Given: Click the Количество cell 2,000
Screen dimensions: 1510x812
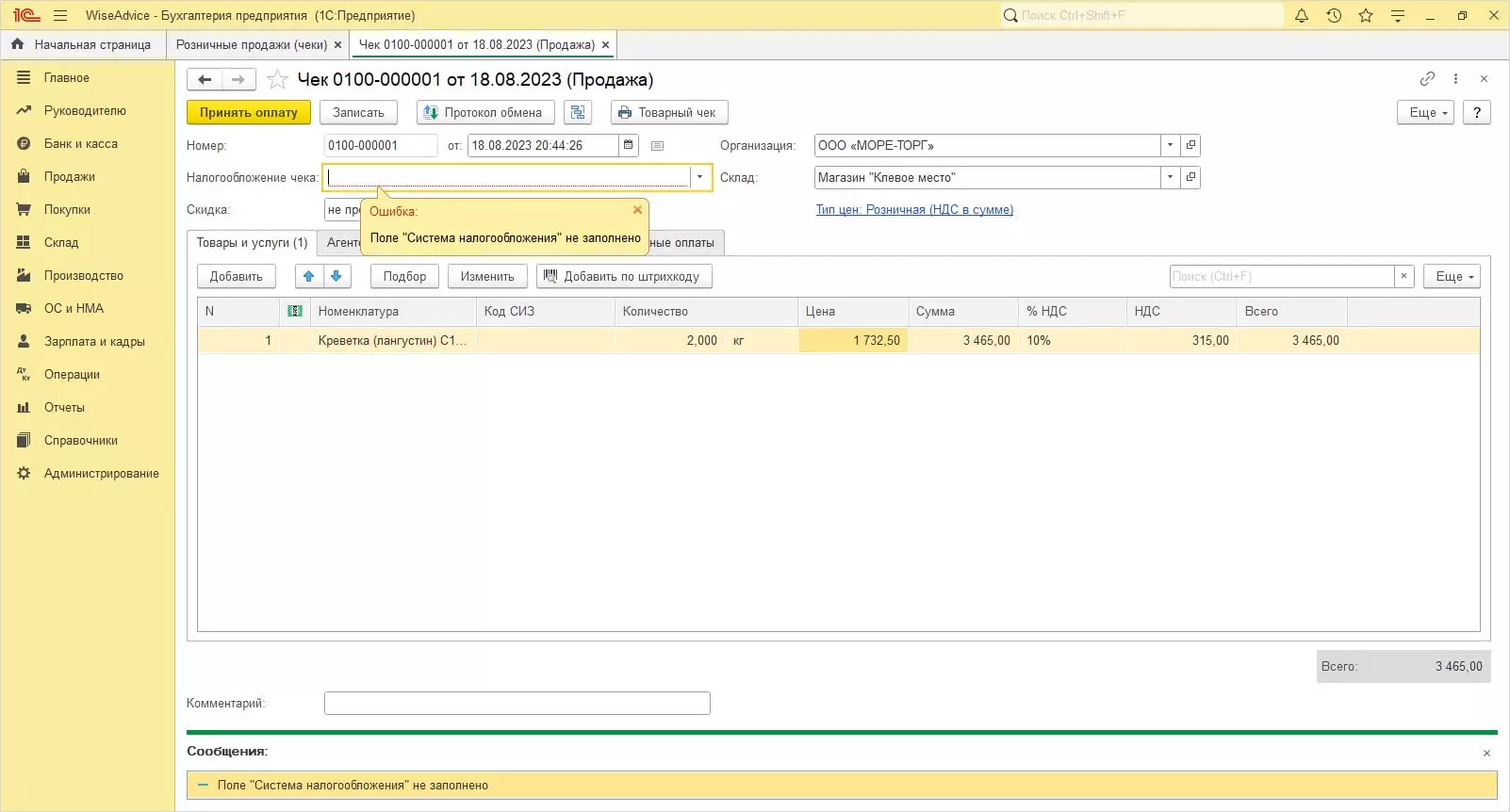Looking at the screenshot, I should 668,340.
